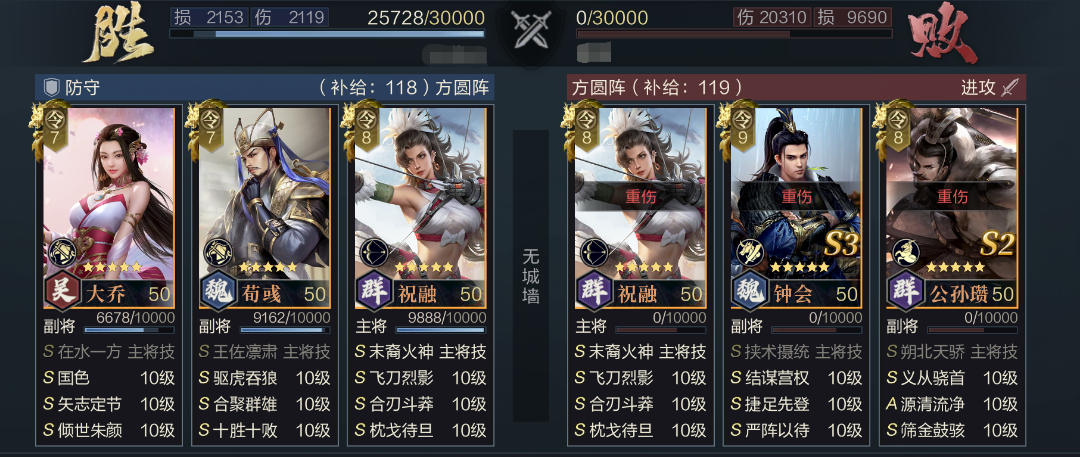This screenshot has height=457, width=1080.
Task: Click the 败 defeat emblem
Action: tap(944, 36)
